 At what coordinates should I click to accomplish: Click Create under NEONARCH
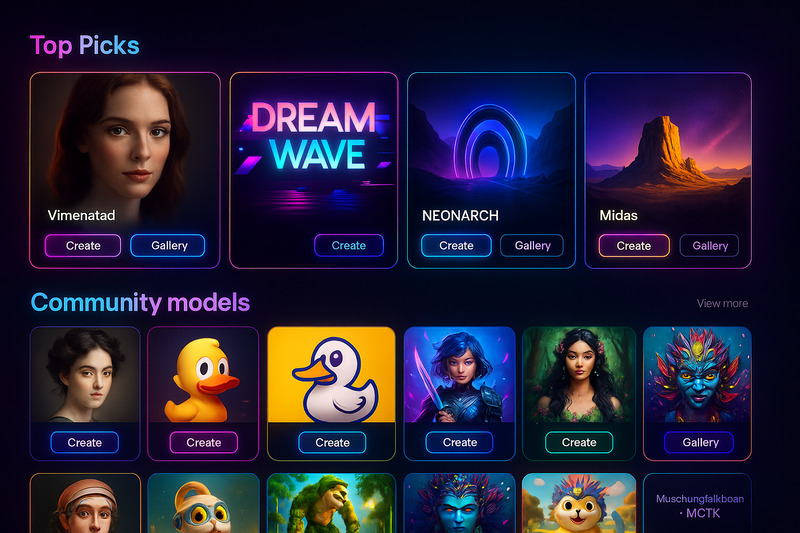coord(456,246)
